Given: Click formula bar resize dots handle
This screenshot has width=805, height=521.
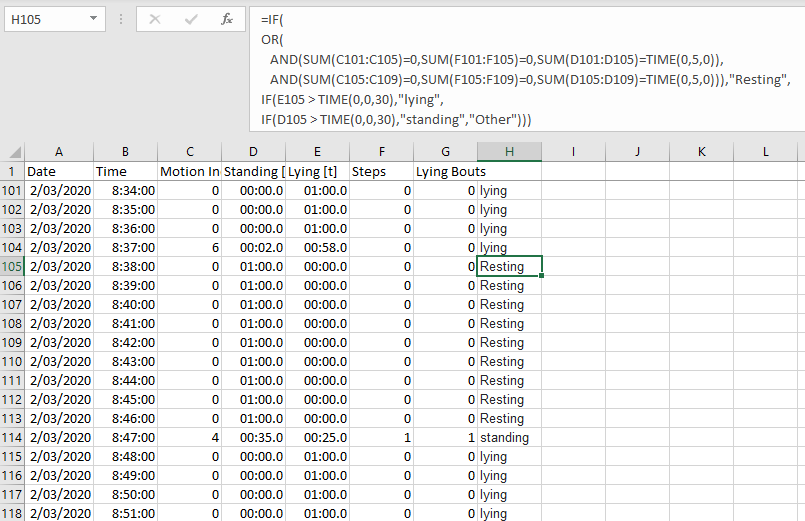Looking at the screenshot, I should coord(121,20).
